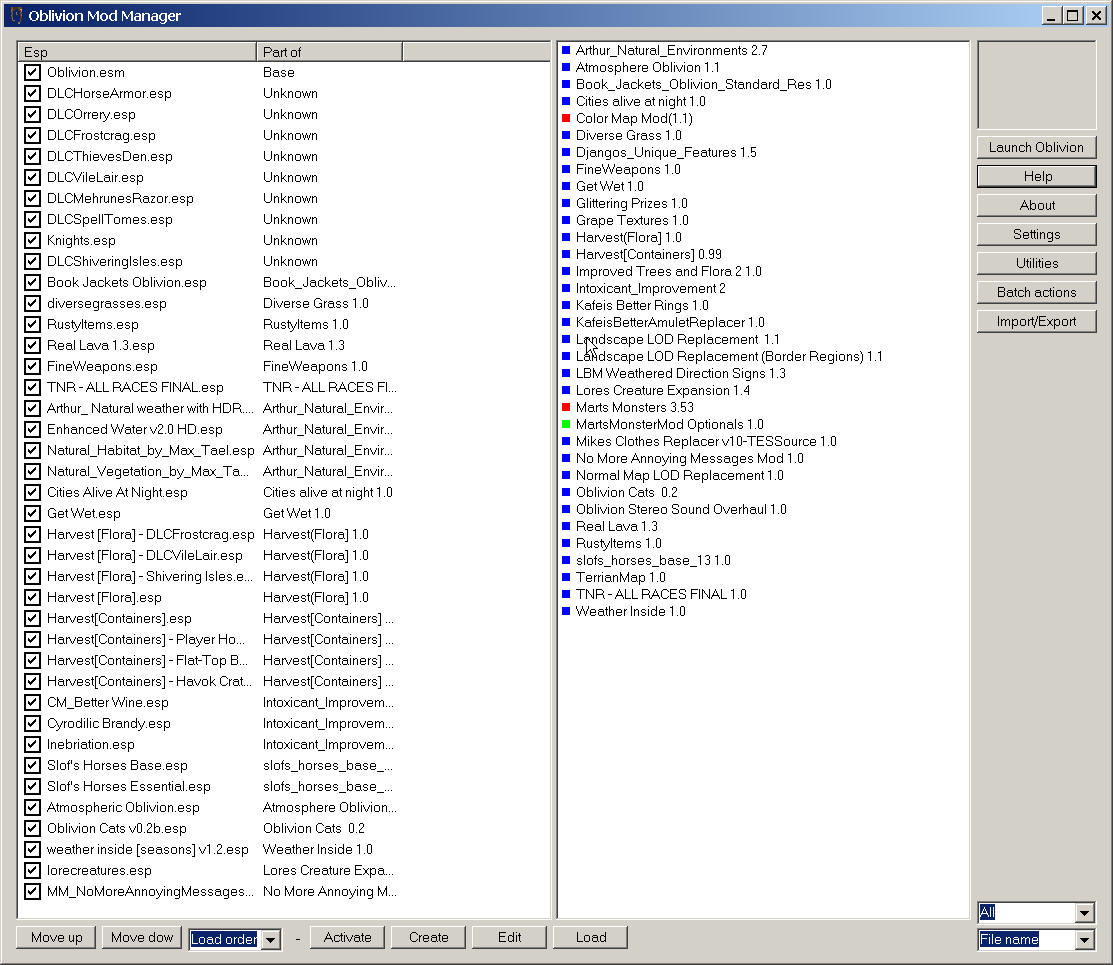The width and height of the screenshot is (1113, 965).
Task: Click the blue square beside Weather Inside 1.0 mod
Action: (x=566, y=611)
